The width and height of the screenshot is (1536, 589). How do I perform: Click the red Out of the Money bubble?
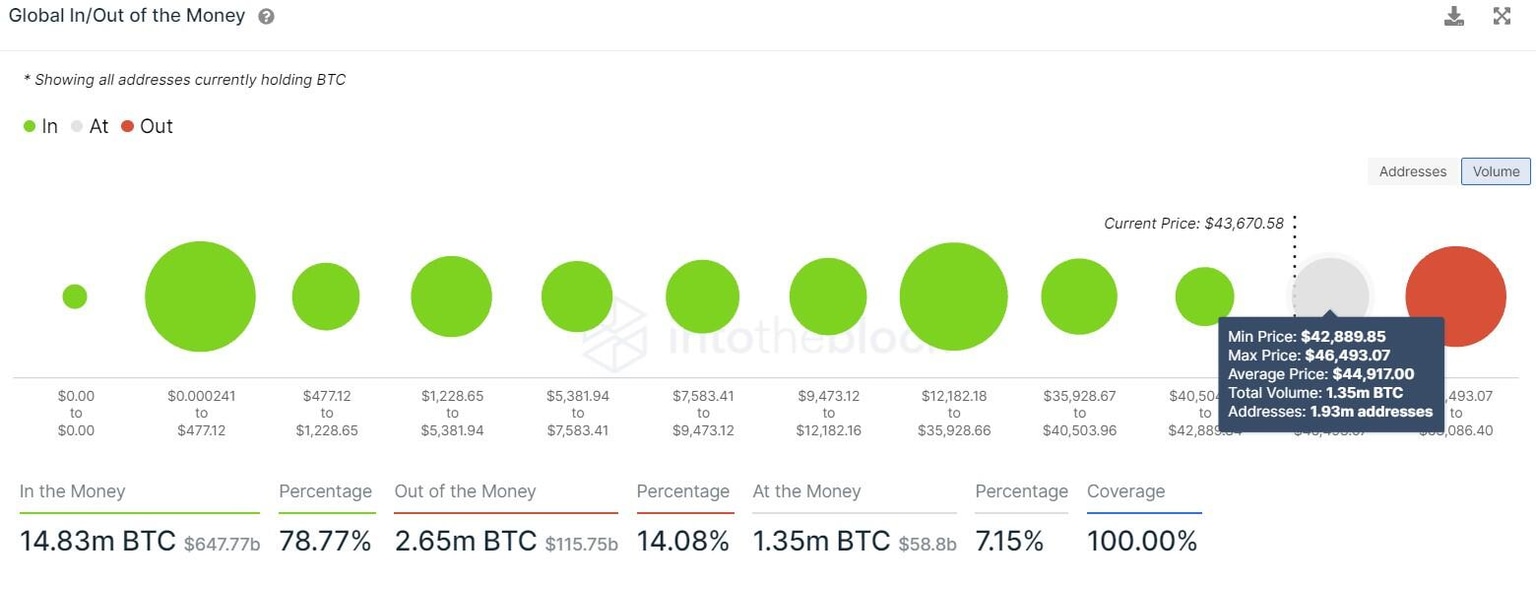point(1455,285)
